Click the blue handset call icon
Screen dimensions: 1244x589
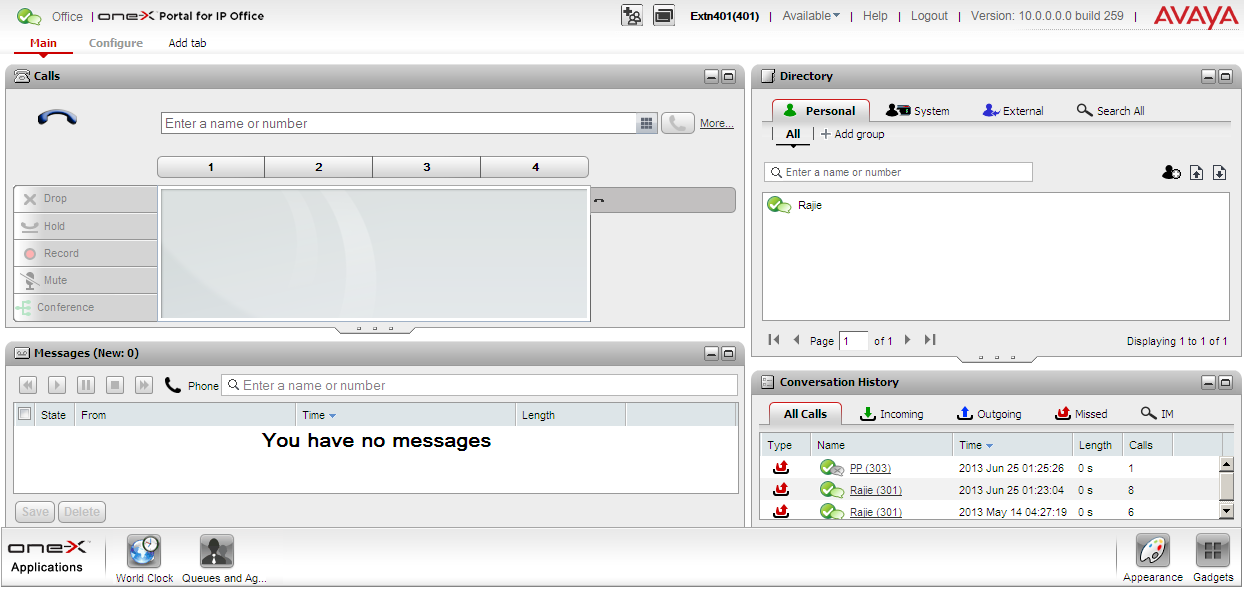point(58,118)
